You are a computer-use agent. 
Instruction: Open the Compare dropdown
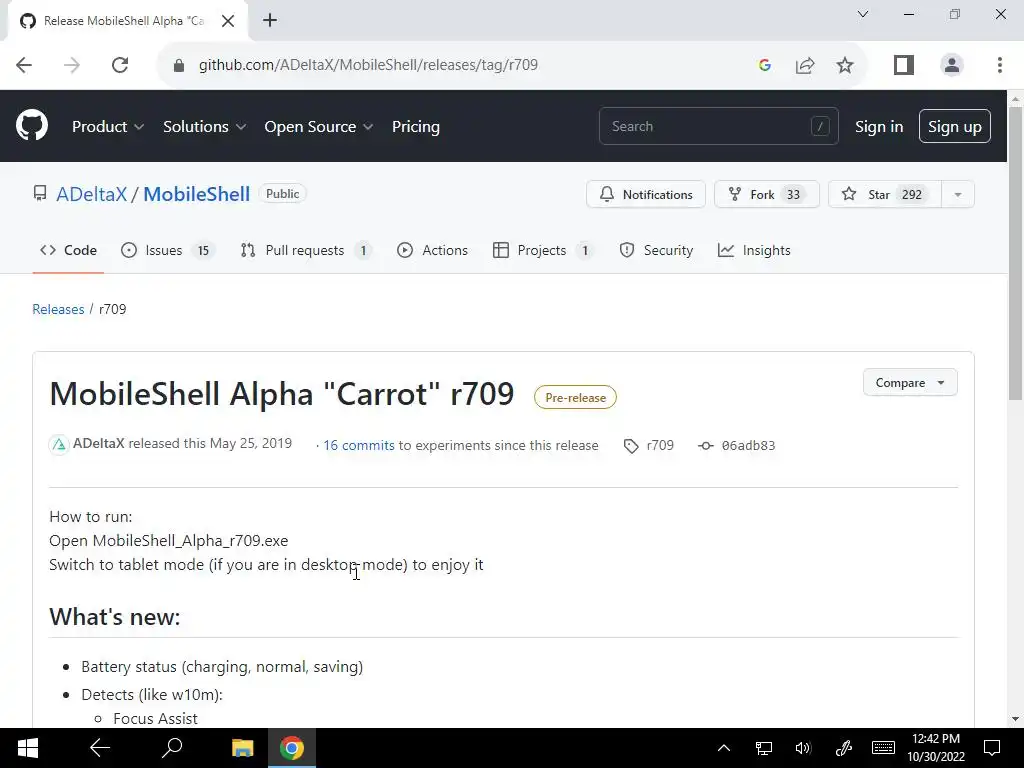coord(910,383)
